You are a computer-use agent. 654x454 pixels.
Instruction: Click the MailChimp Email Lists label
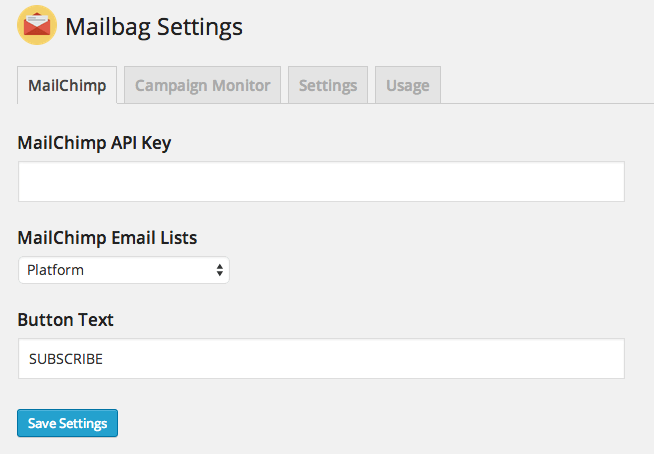coord(107,238)
